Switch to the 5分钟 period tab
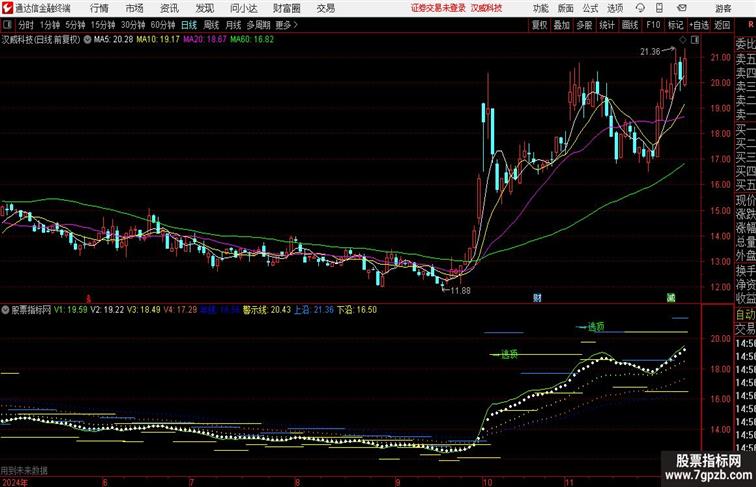The width and height of the screenshot is (756, 487). coord(75,25)
